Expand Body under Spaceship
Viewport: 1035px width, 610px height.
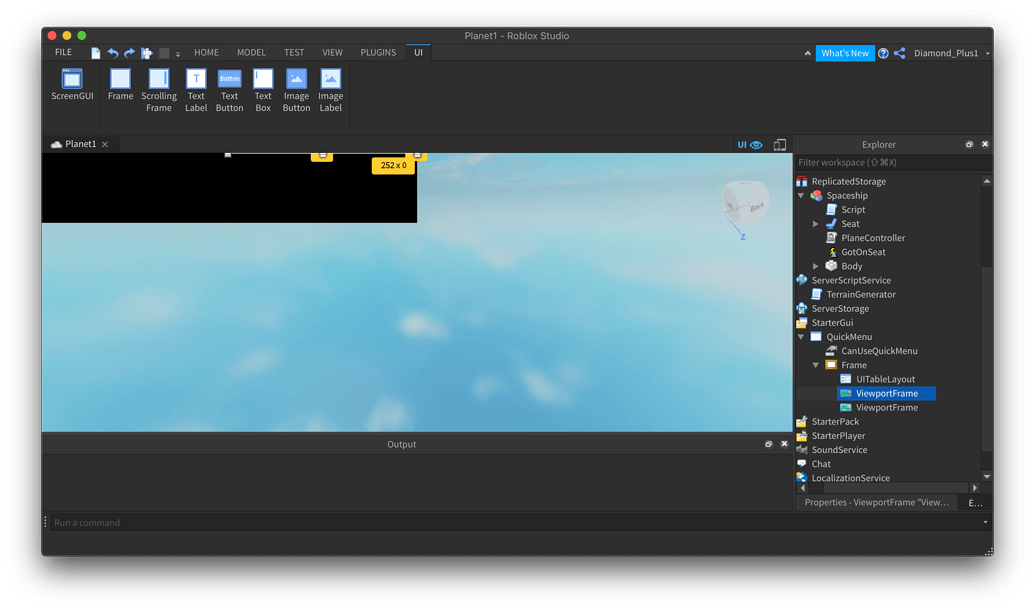816,266
